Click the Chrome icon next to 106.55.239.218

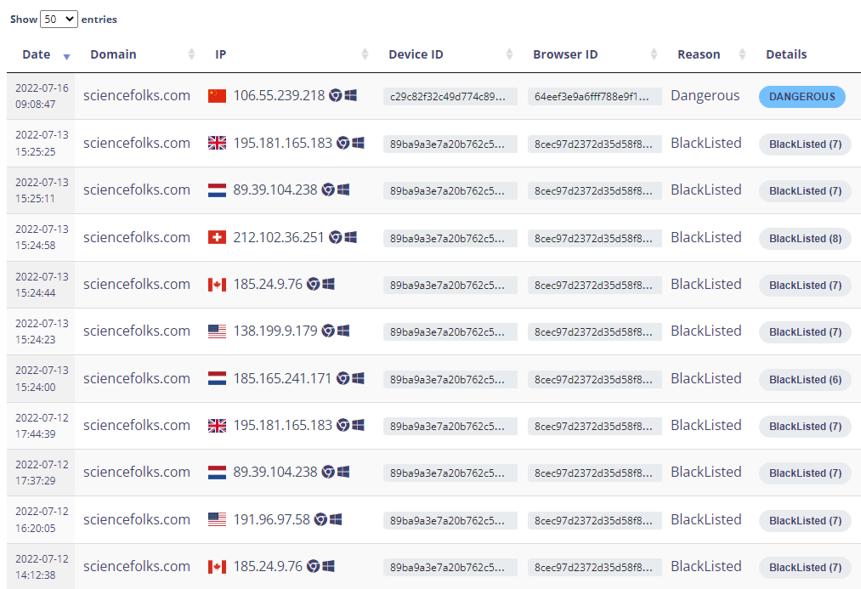[x=336, y=96]
